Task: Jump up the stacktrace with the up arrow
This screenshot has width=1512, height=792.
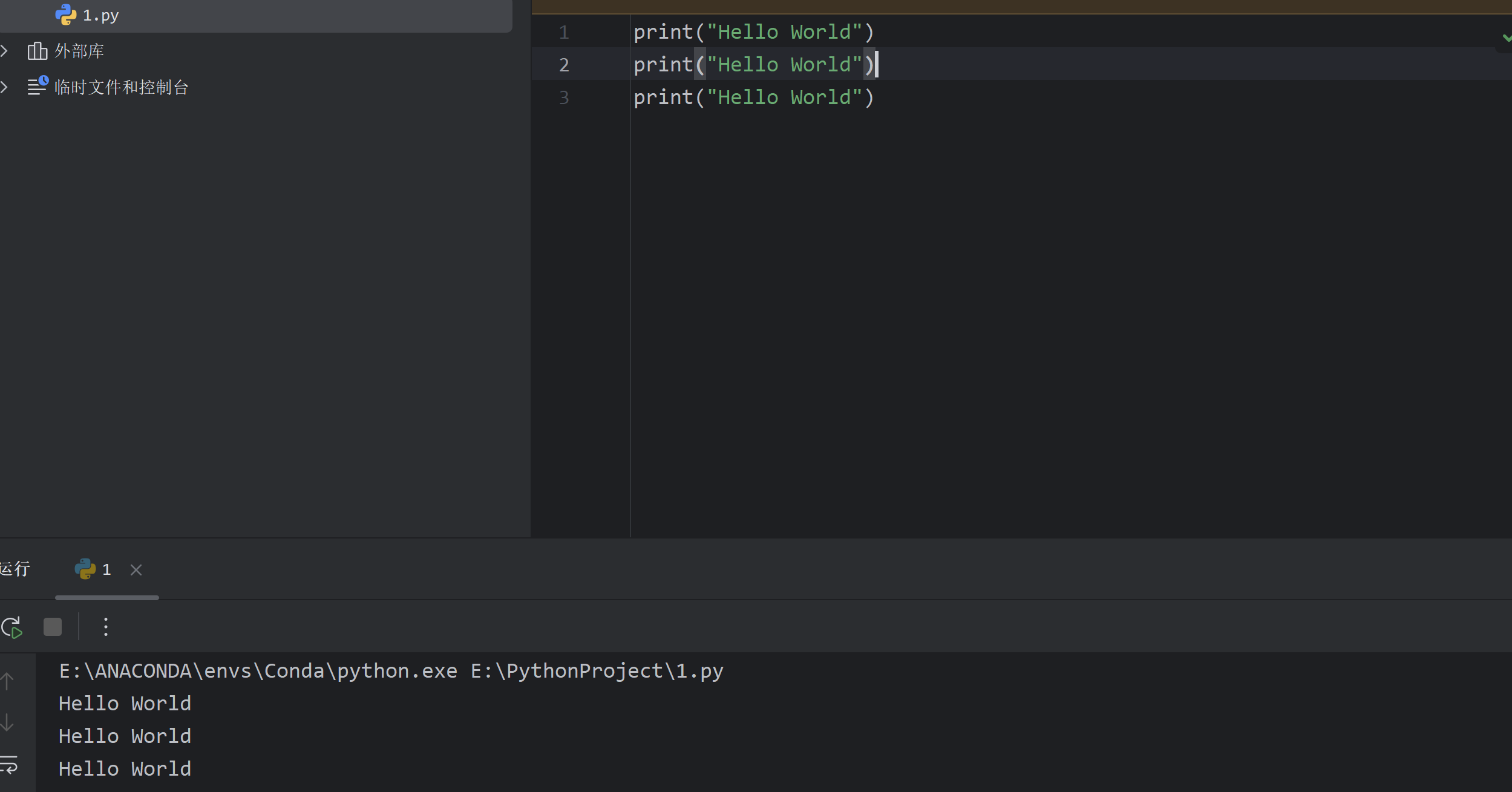Action: click(x=7, y=680)
